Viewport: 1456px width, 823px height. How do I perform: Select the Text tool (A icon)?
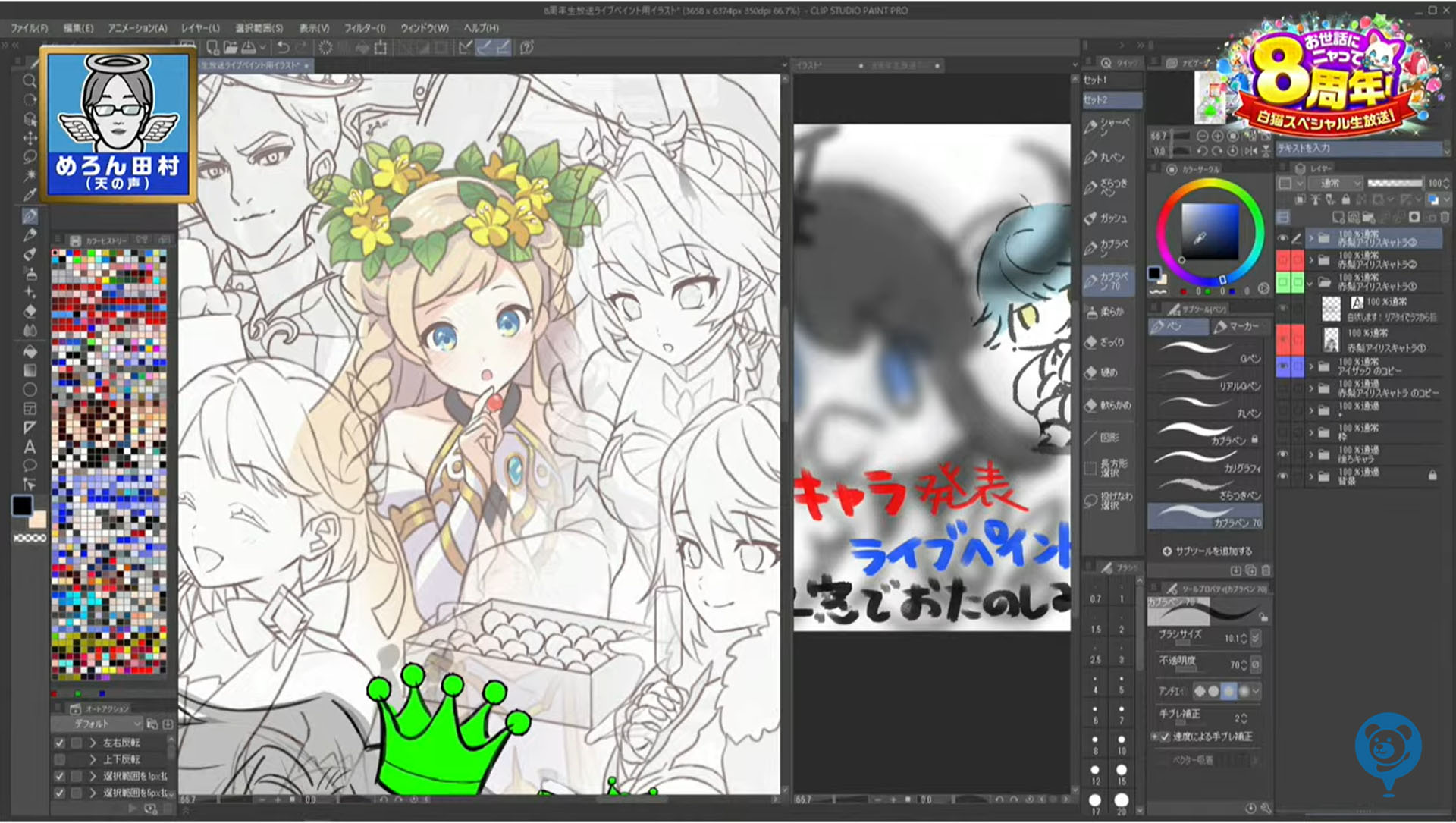(30, 447)
